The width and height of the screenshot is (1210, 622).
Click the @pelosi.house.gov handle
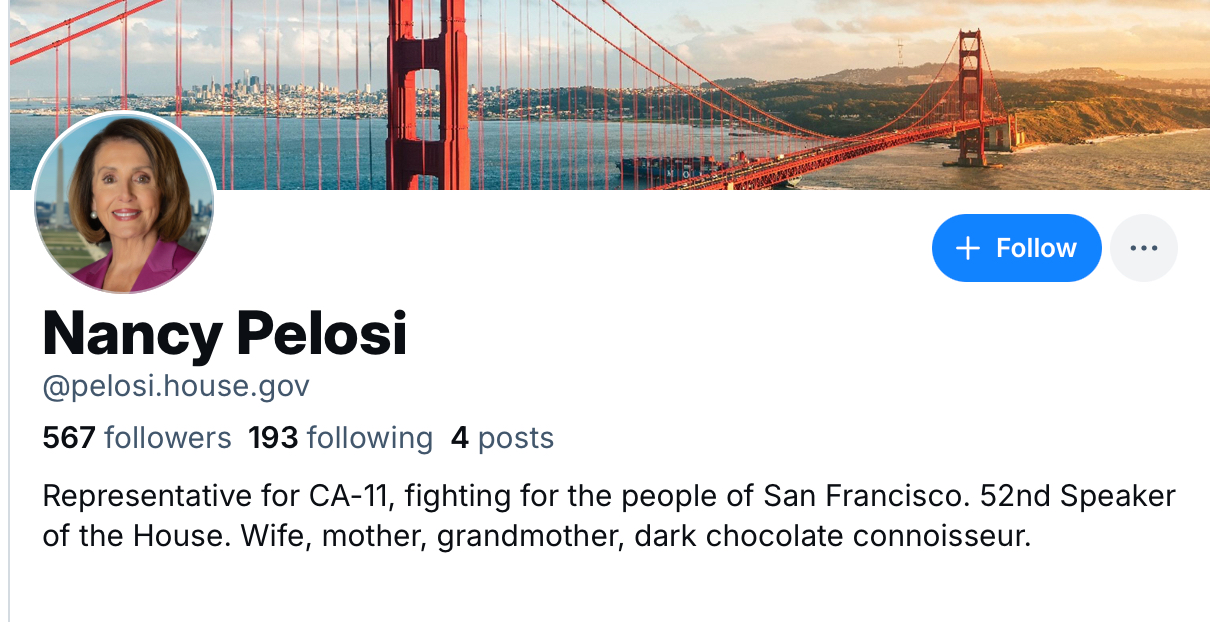pyautogui.click(x=176, y=386)
